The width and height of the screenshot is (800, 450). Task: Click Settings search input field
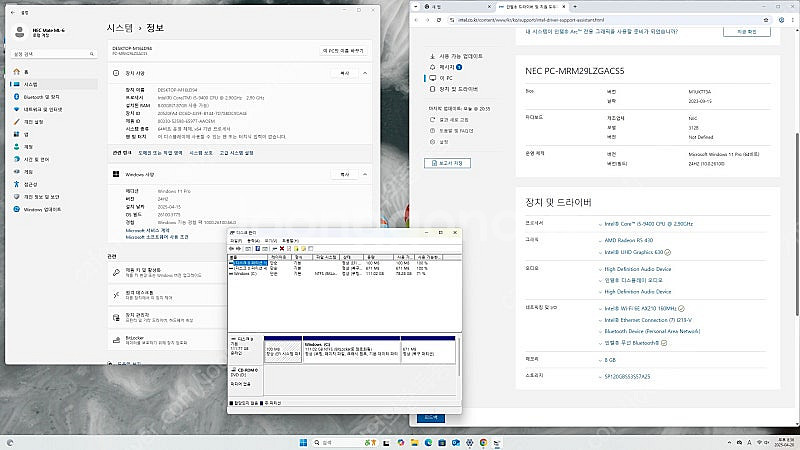pyautogui.click(x=54, y=54)
